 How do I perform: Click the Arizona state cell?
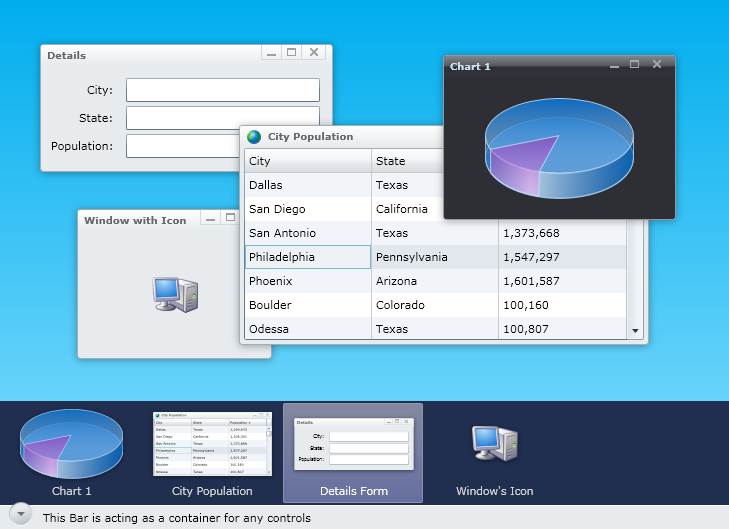(x=435, y=281)
